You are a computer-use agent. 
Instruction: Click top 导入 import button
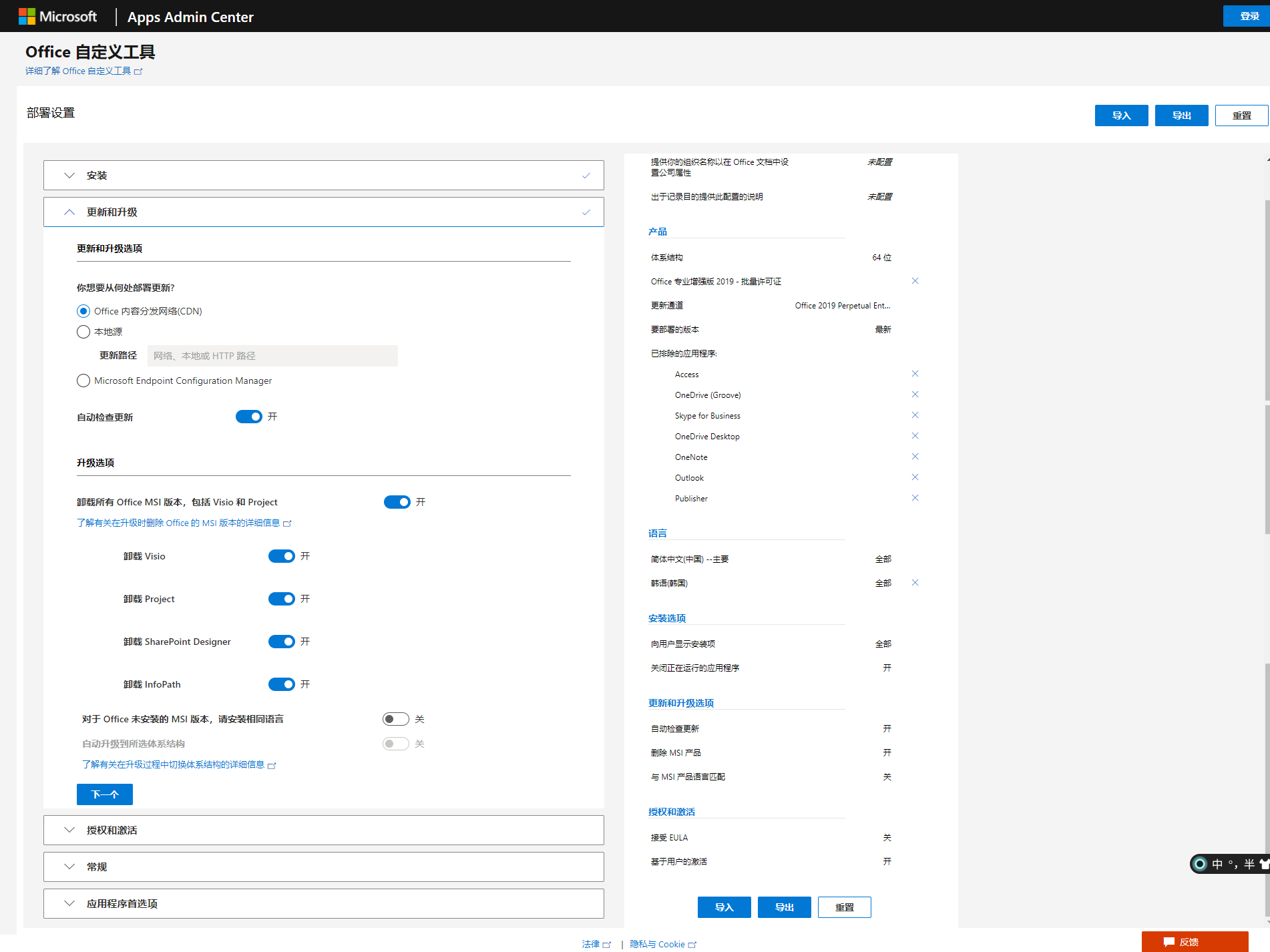[1122, 115]
